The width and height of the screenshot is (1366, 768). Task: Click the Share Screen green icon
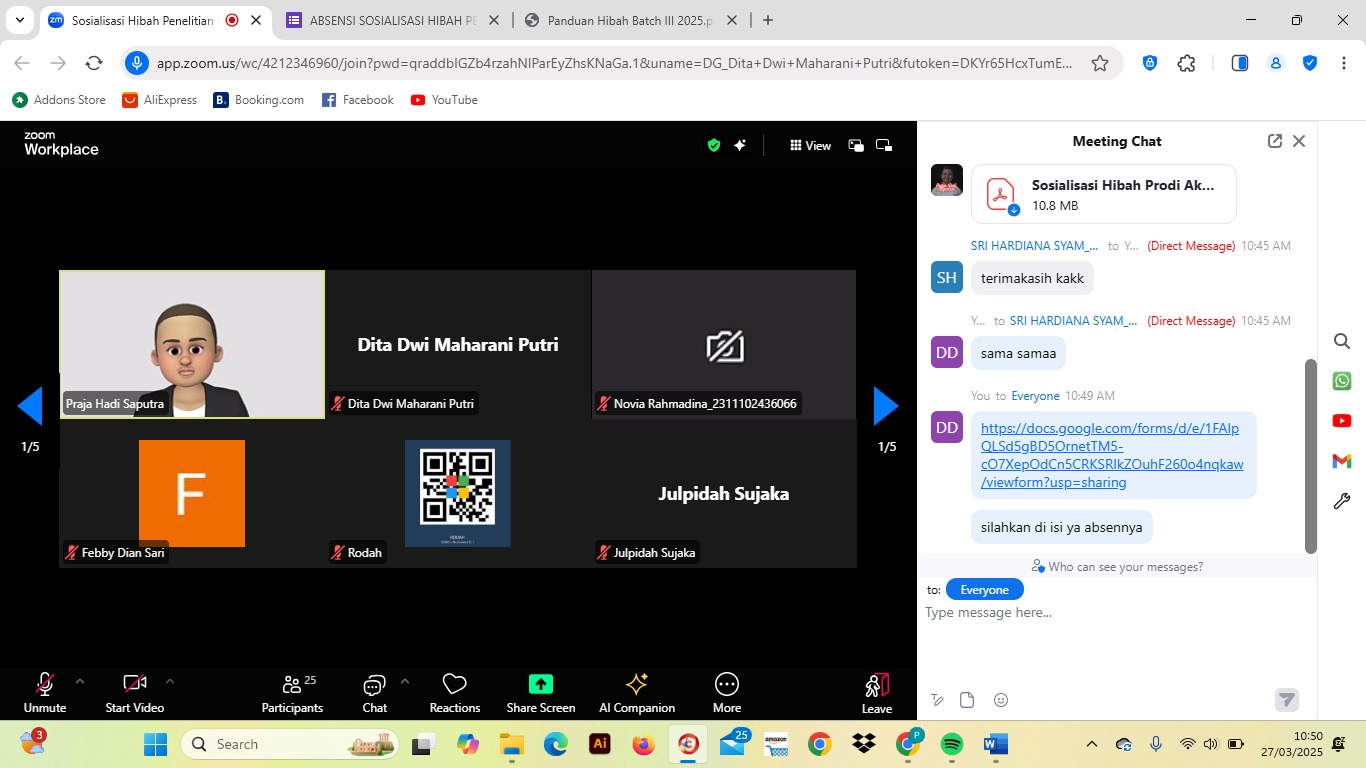pyautogui.click(x=540, y=685)
